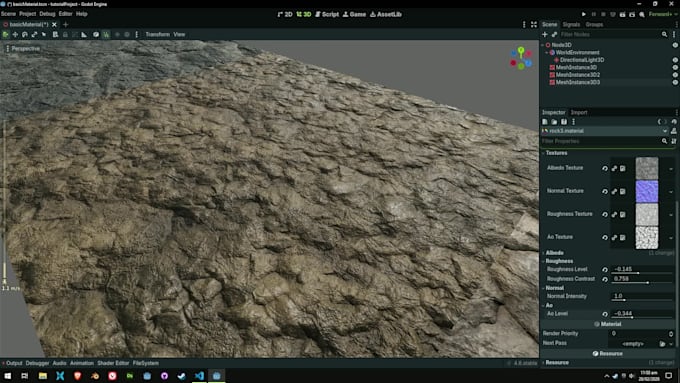
Task: Collapse the Textures section
Action: [x=556, y=153]
